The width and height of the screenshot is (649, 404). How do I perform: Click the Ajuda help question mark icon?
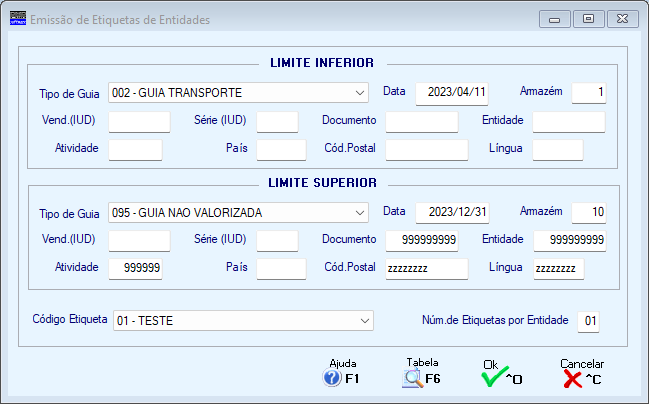(x=333, y=378)
